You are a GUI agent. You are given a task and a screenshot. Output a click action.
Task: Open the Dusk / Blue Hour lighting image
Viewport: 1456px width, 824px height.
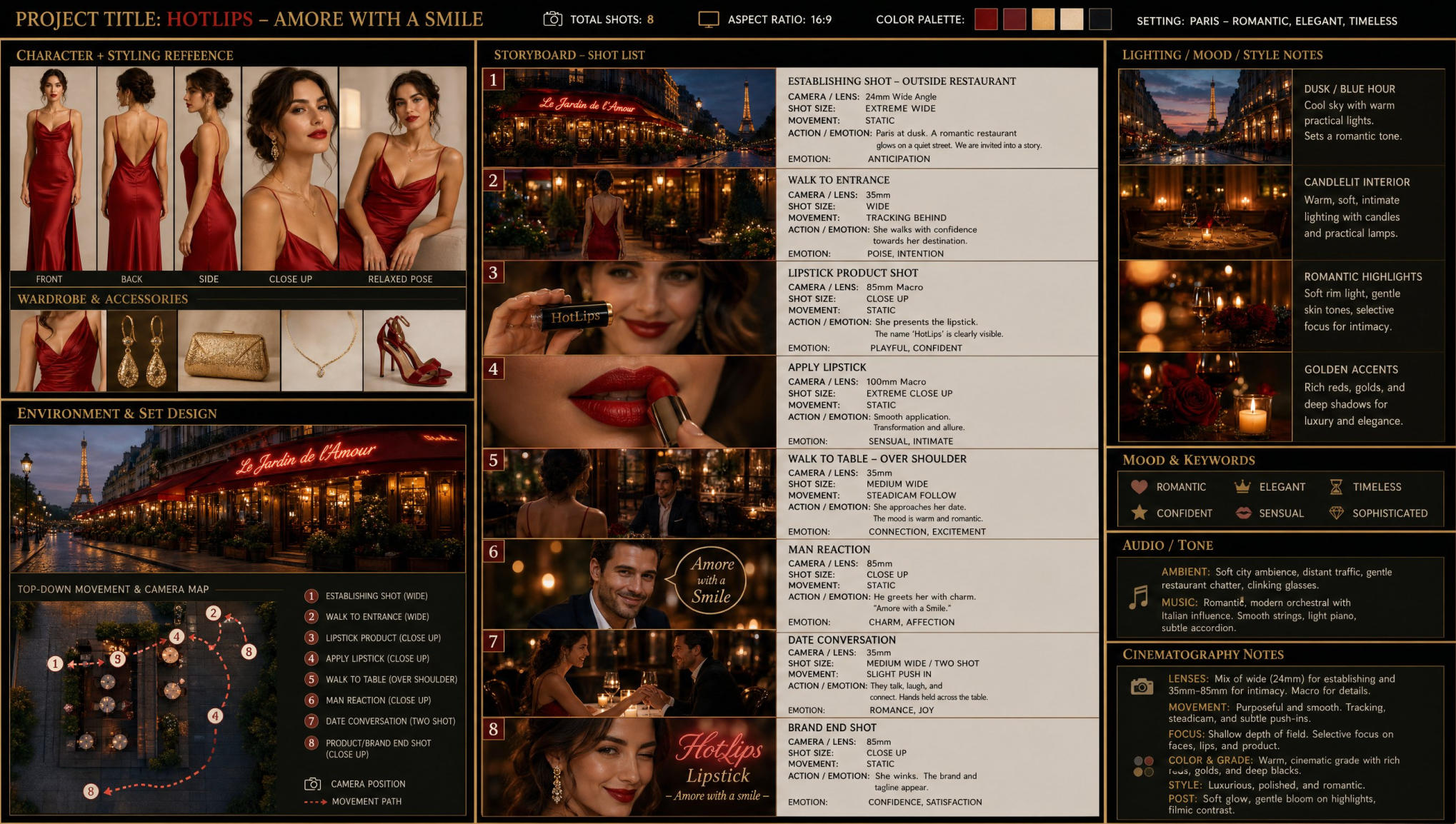[x=1205, y=117]
